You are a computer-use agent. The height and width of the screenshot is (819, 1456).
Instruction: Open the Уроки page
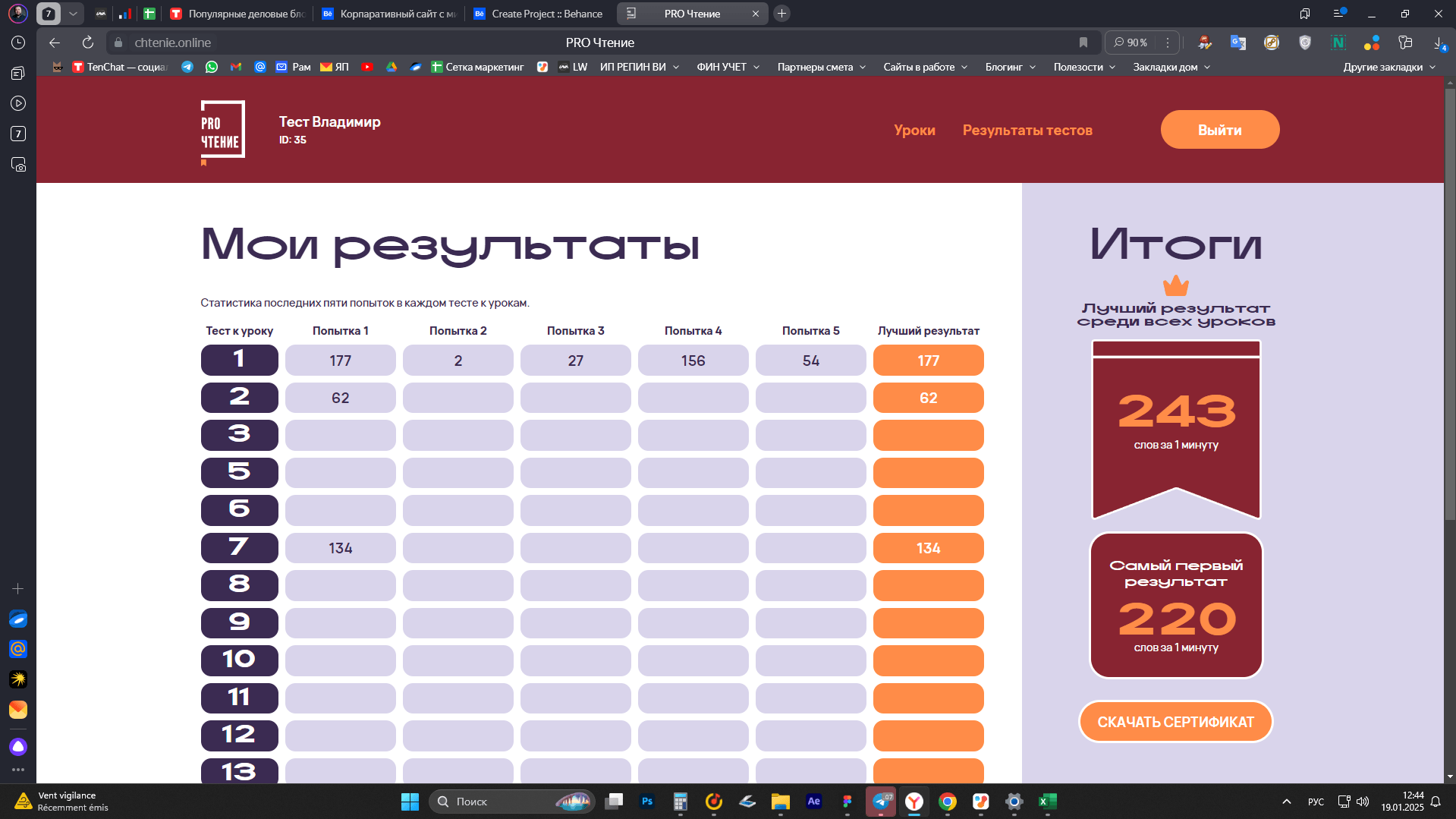[914, 130]
